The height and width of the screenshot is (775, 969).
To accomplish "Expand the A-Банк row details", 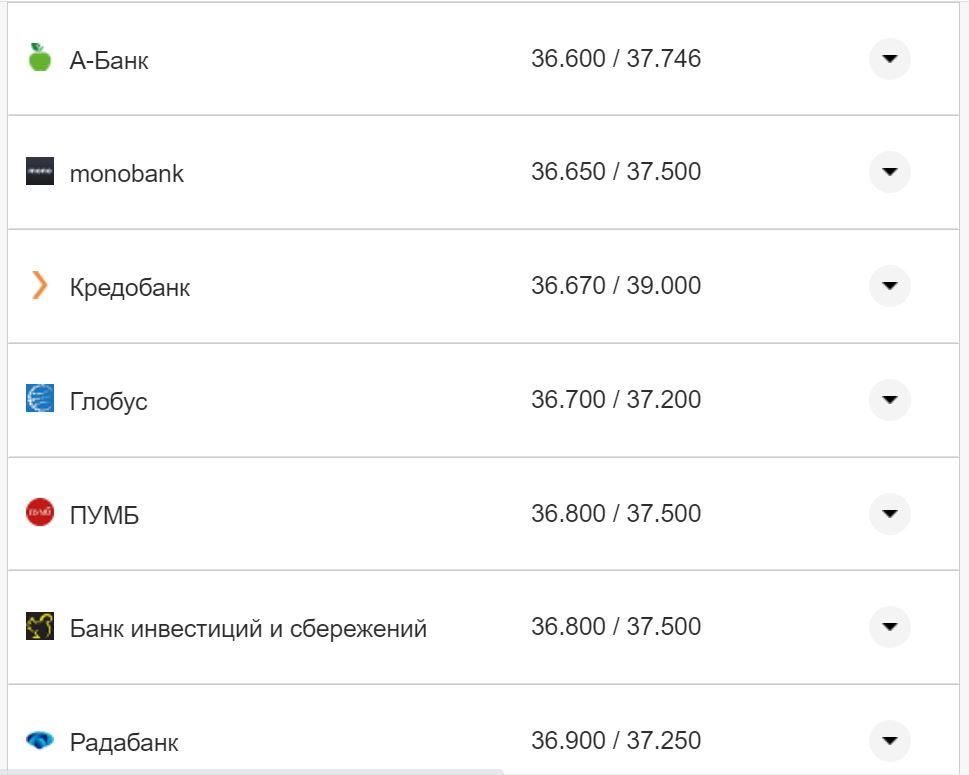I will (x=890, y=59).
